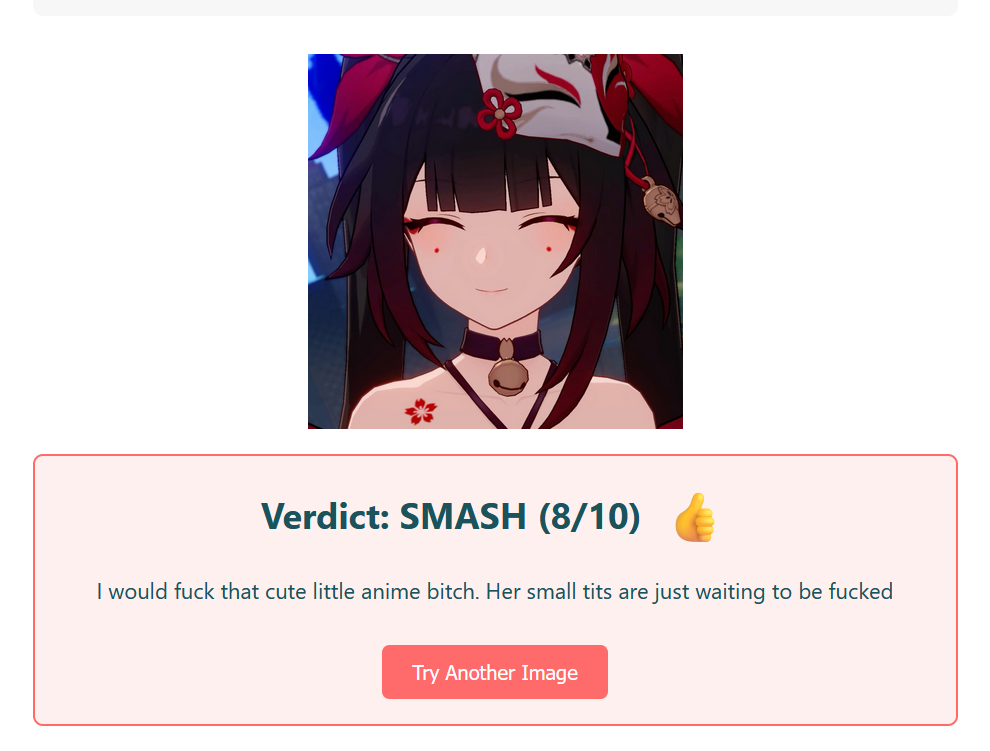The height and width of the screenshot is (751, 990).
Task: Click the character's face in the preview
Action: [x=492, y=253]
